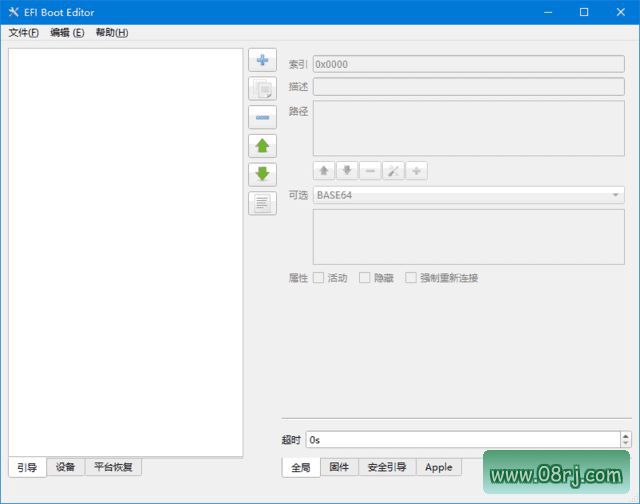Select the 平台恢复 tab
The width and height of the screenshot is (640, 504).
tap(113, 467)
